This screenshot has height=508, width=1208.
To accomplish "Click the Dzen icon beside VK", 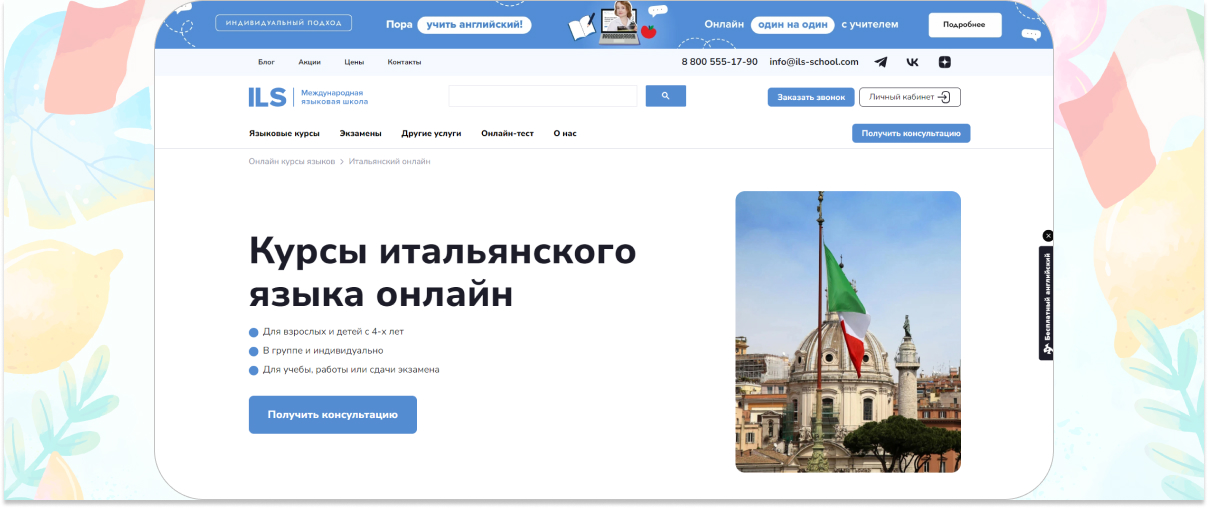I will pos(944,62).
